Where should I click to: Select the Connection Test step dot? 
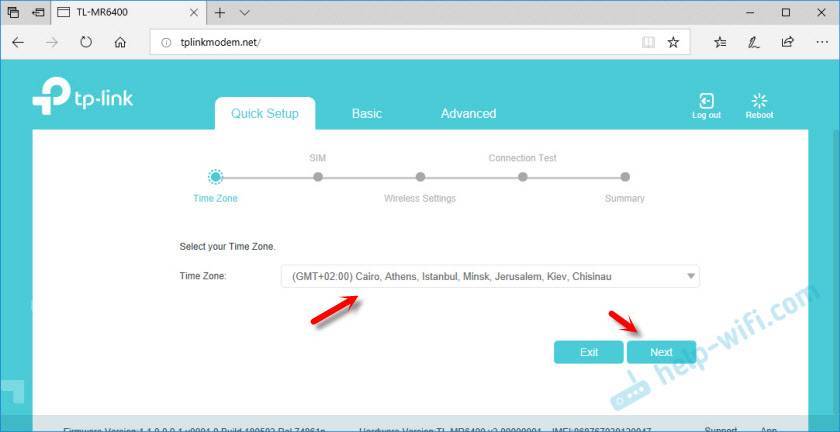(523, 177)
